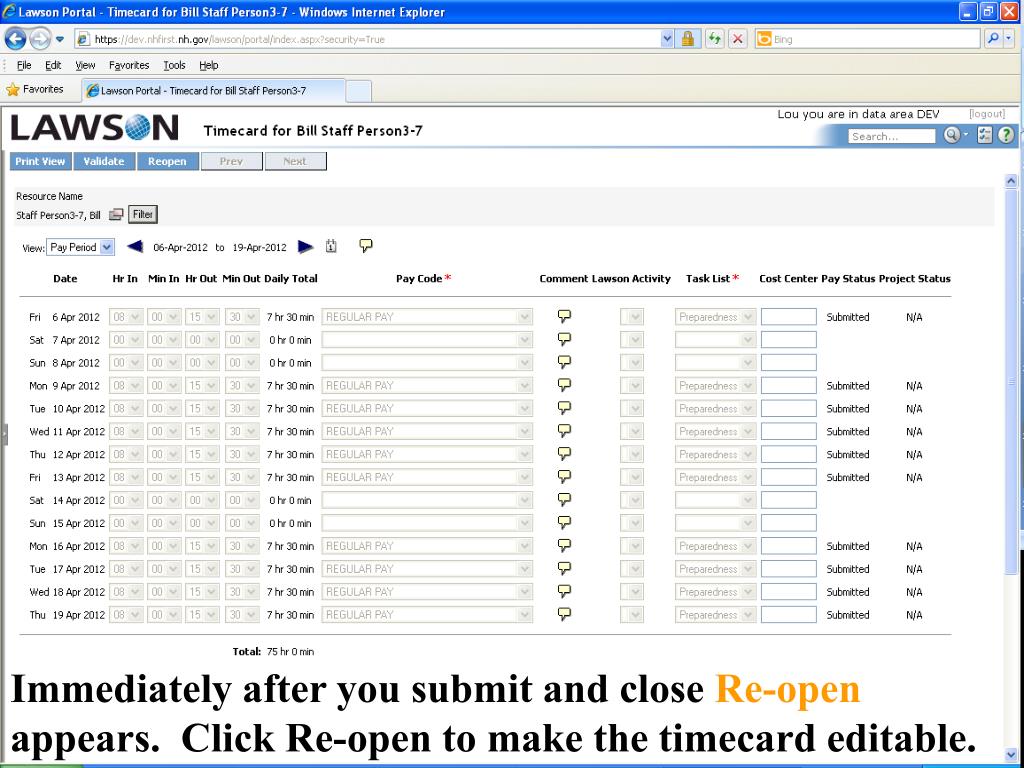The image size is (1024, 768).
Task: Open comment for Sat 7 Apr 2012 row
Action: pyautogui.click(x=564, y=339)
